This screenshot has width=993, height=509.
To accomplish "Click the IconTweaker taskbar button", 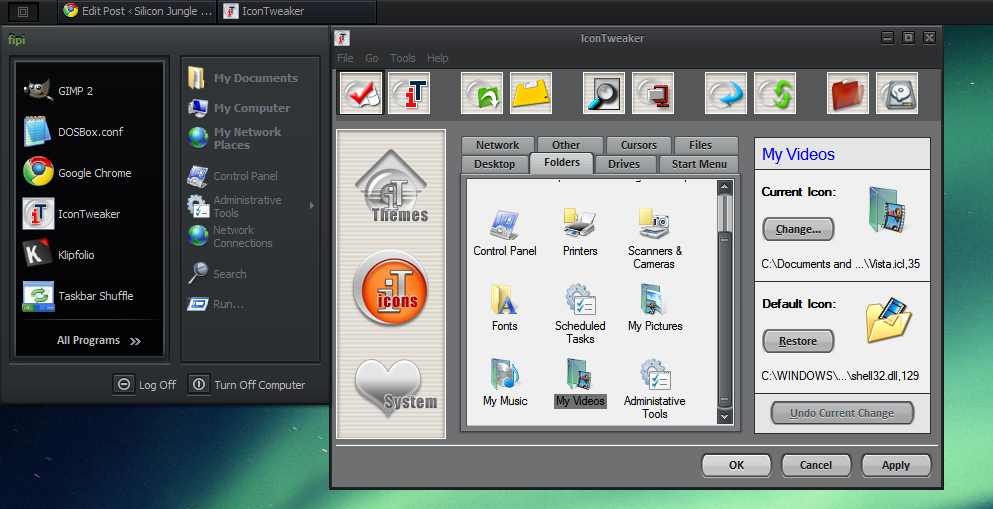I will pos(297,11).
